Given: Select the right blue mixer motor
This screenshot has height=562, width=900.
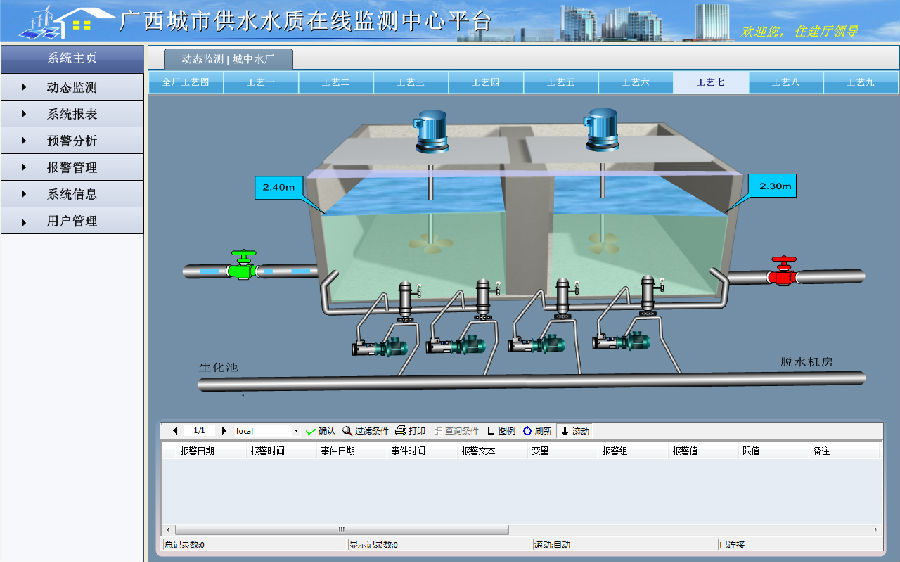Looking at the screenshot, I should point(603,126).
